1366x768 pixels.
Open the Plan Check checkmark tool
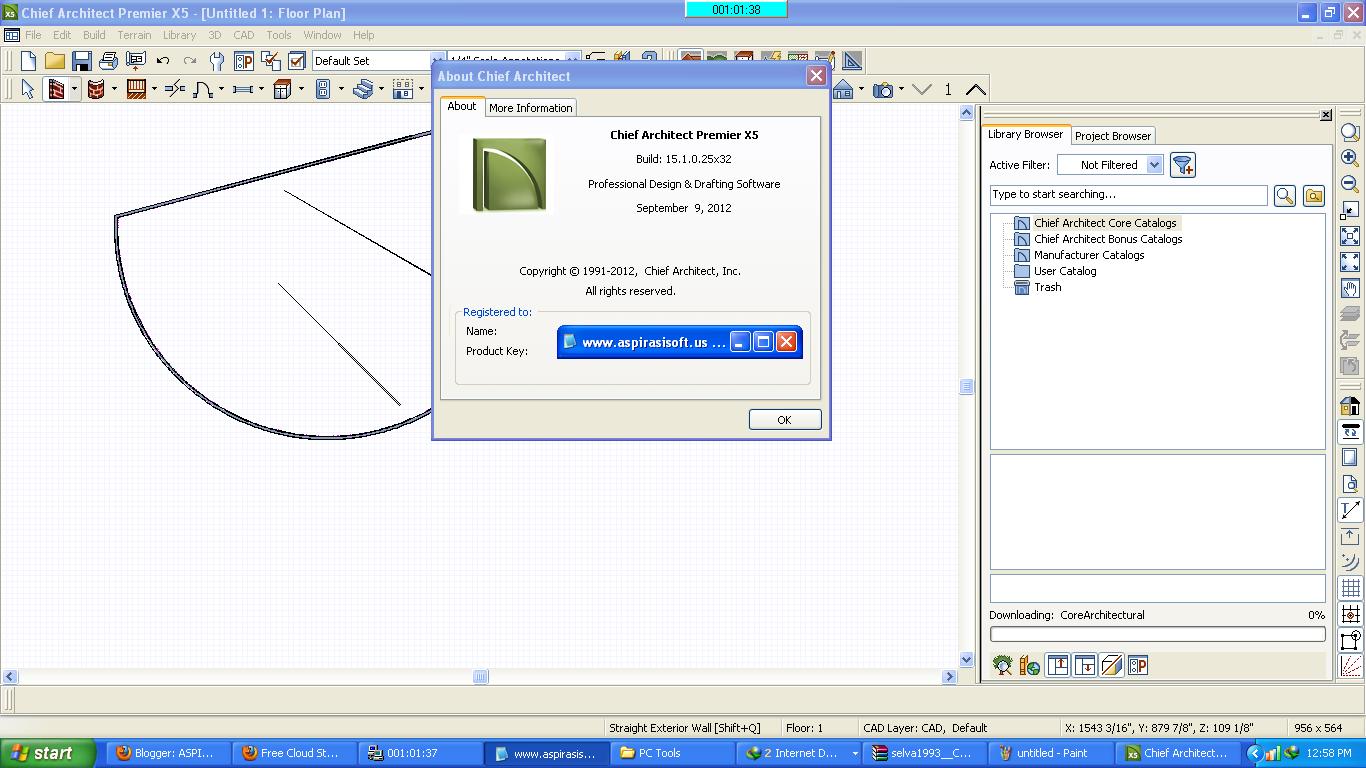coord(297,61)
